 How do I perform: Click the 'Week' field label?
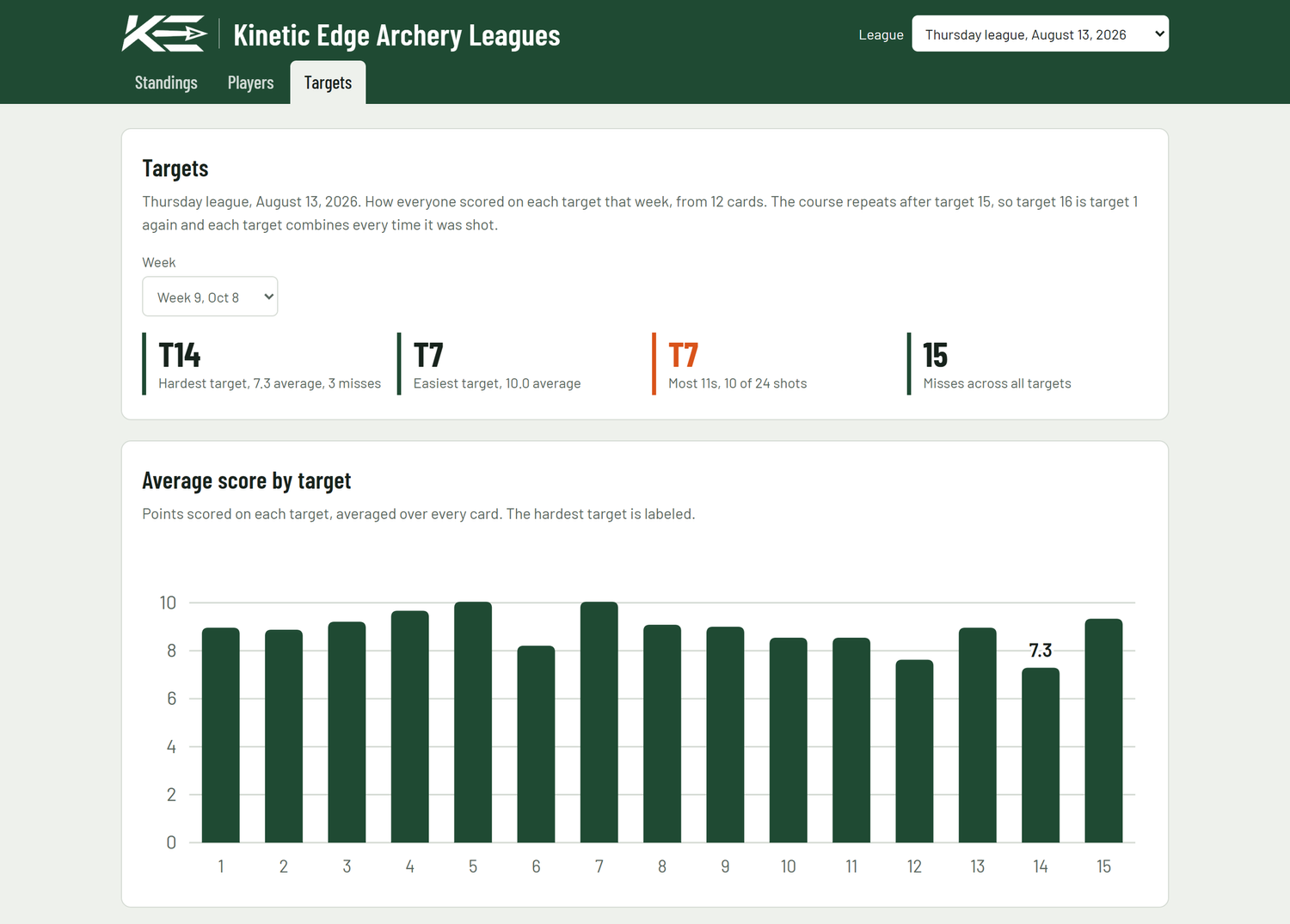[159, 262]
